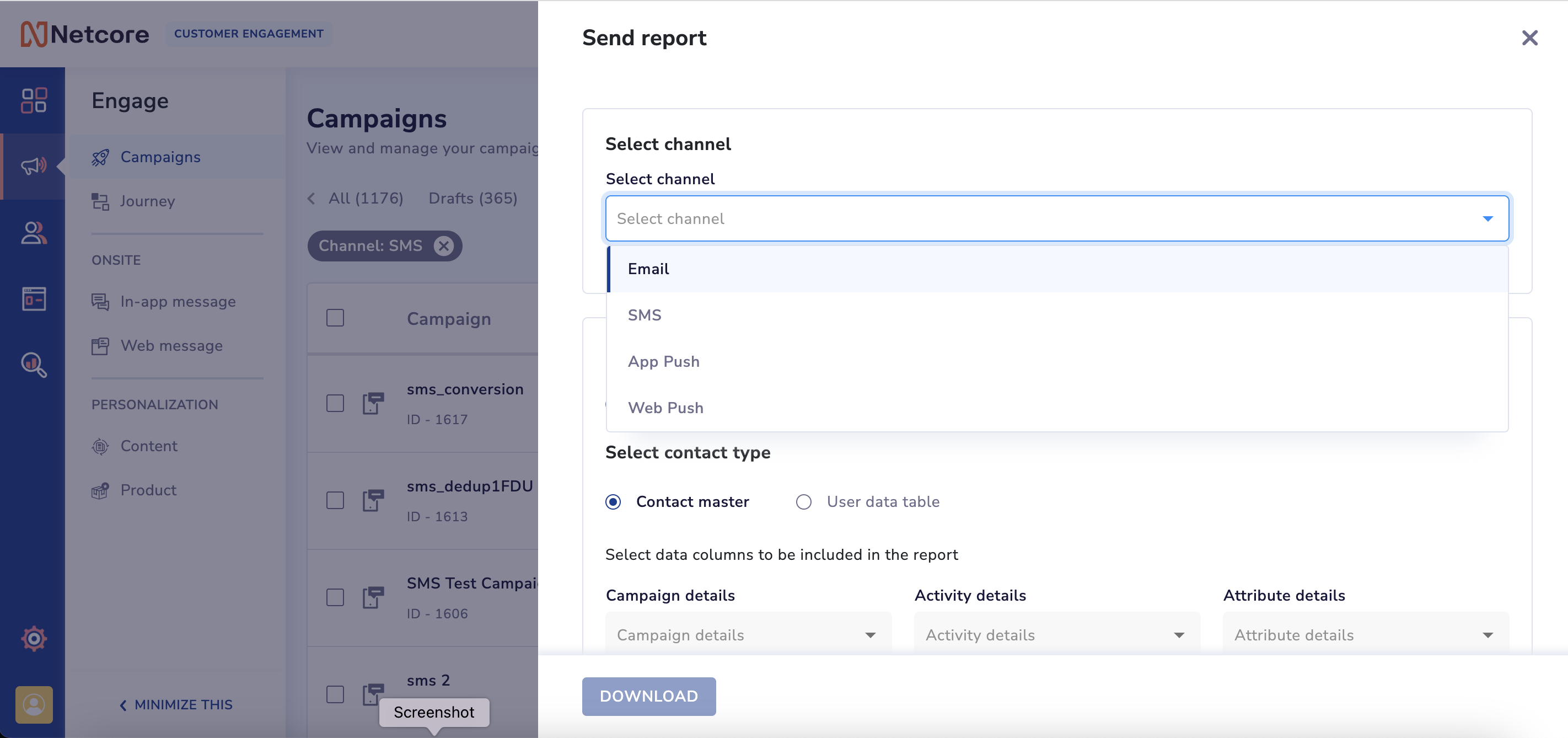Check the sms_dedup1FDU campaign checkbox
Image resolution: width=1568 pixels, height=738 pixels.
335,500
